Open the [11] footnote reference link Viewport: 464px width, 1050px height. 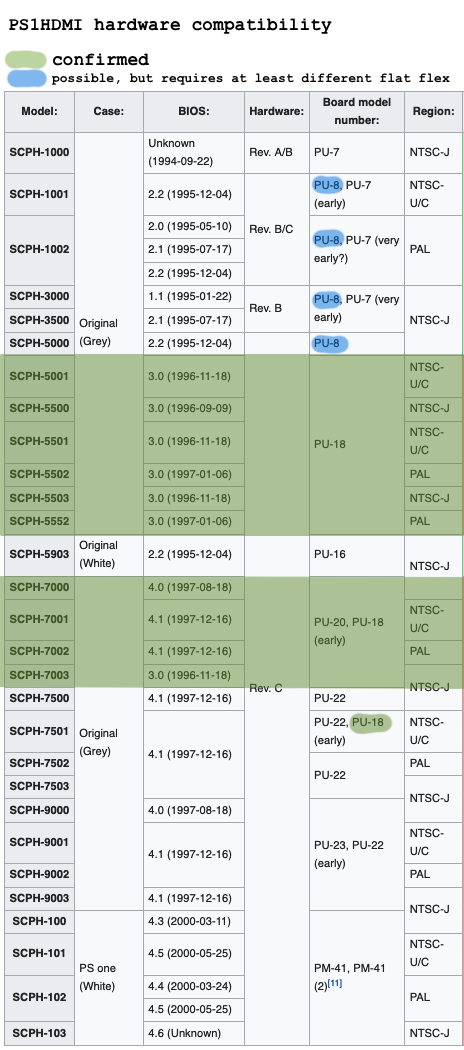[335, 983]
